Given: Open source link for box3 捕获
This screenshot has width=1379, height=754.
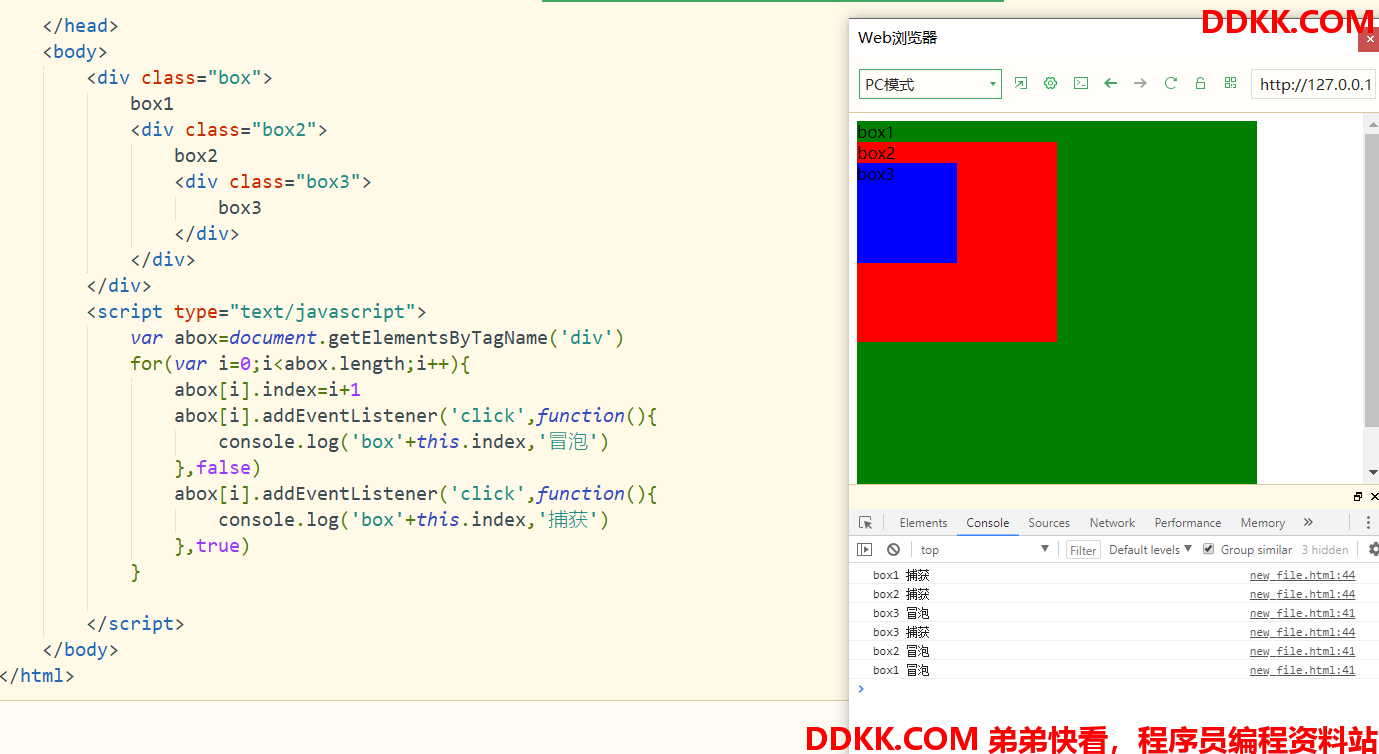Looking at the screenshot, I should tap(1302, 632).
